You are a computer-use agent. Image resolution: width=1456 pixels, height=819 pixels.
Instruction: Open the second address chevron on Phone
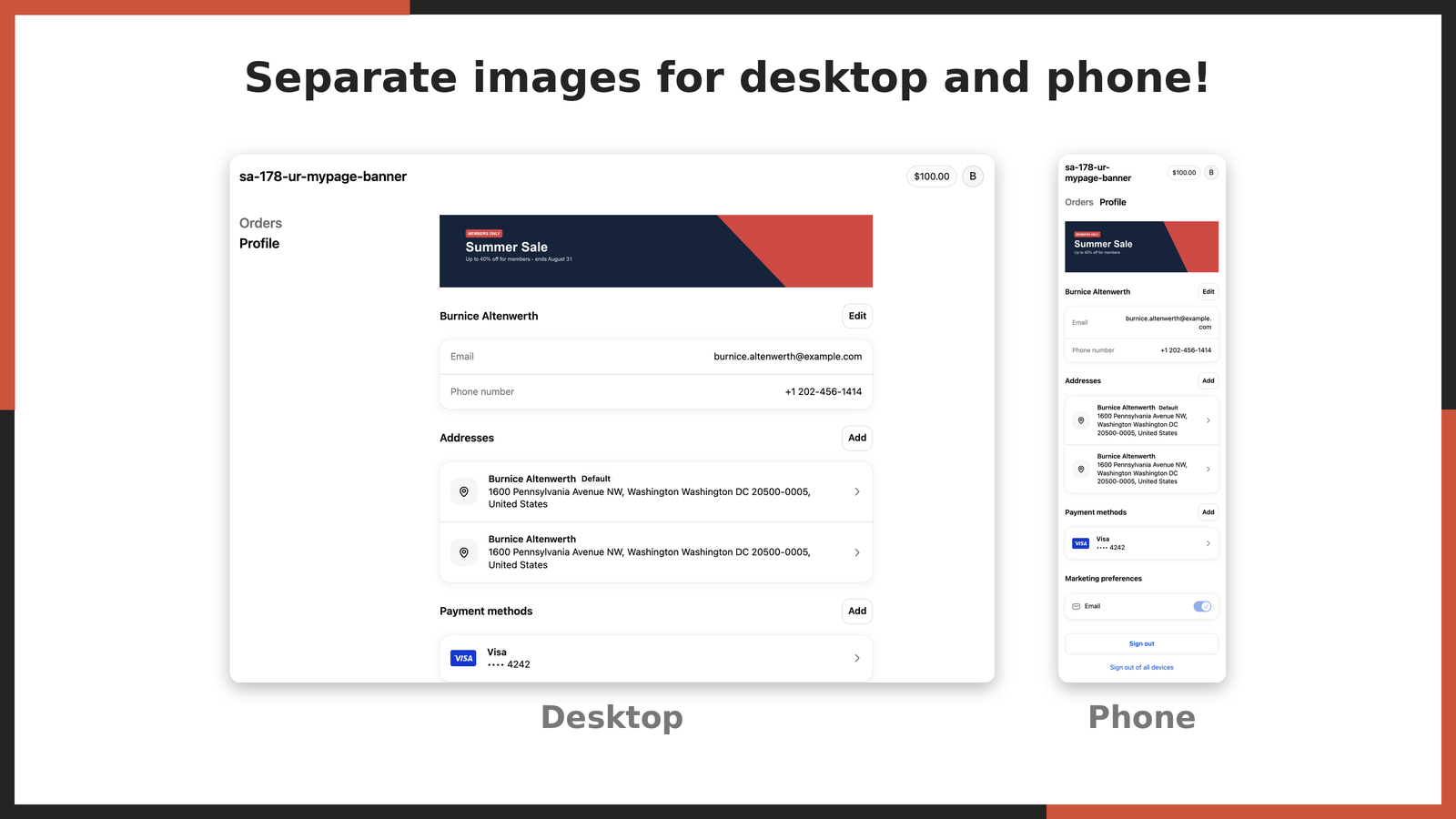click(1208, 469)
